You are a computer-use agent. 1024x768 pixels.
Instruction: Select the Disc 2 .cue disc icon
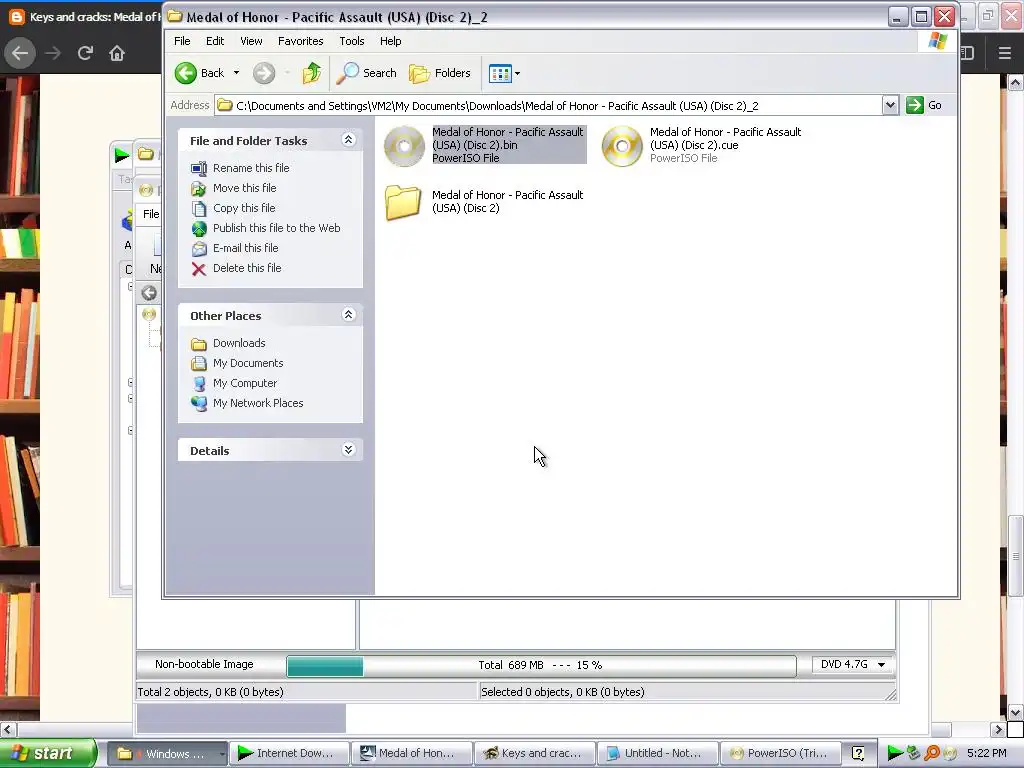click(x=622, y=146)
